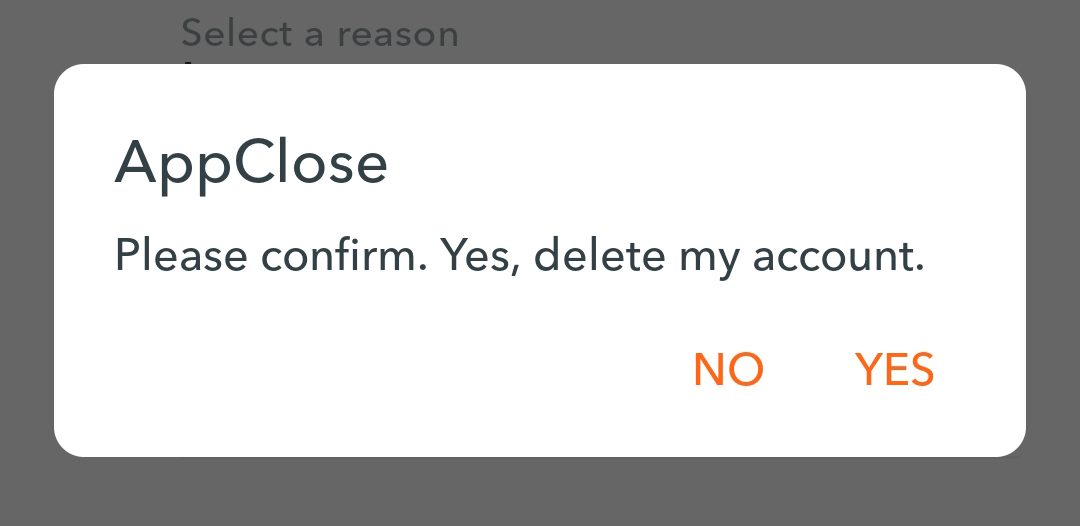Click the AppClose dialog title
Image resolution: width=1080 pixels, height=526 pixels.
pos(251,162)
